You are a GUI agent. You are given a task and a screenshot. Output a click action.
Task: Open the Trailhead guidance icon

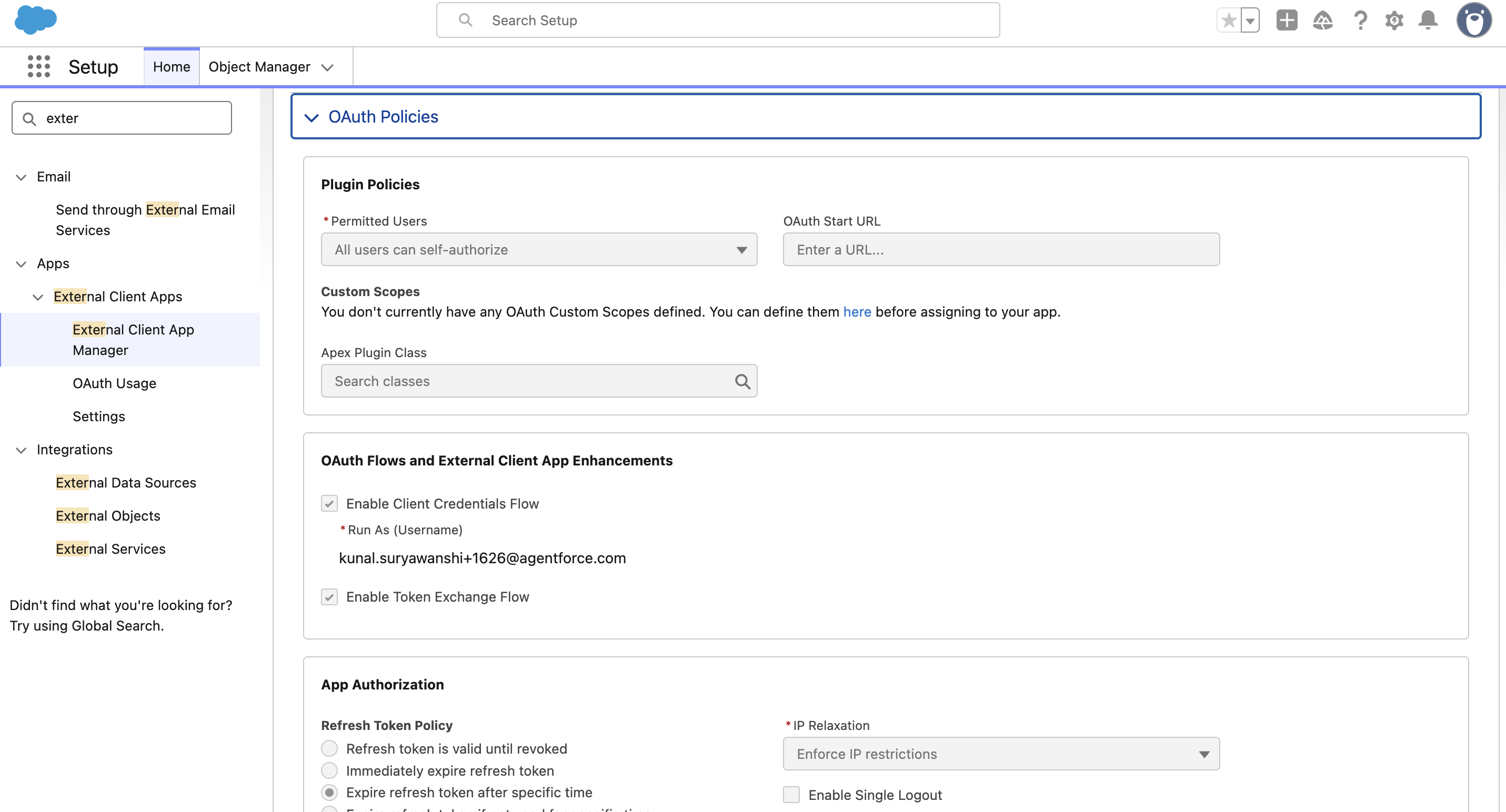[1322, 21]
